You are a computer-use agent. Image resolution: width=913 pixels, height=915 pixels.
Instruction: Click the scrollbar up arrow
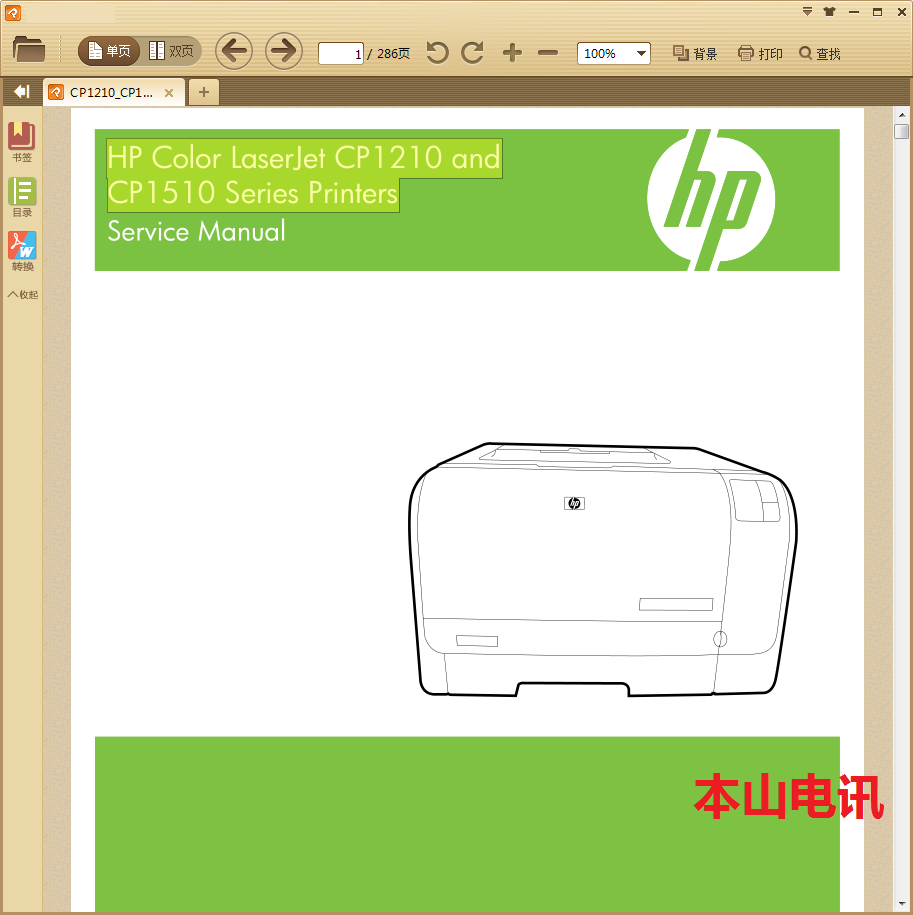click(x=902, y=115)
